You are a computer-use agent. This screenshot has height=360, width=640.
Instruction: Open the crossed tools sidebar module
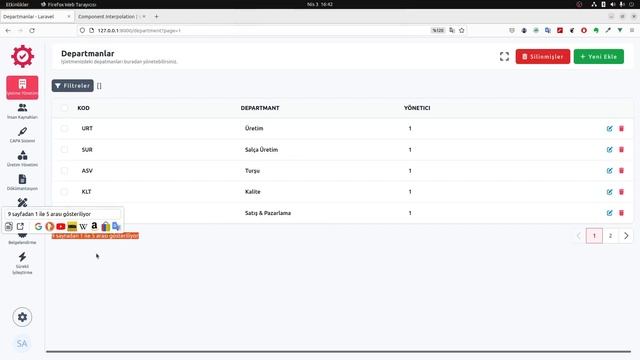tap(22, 202)
